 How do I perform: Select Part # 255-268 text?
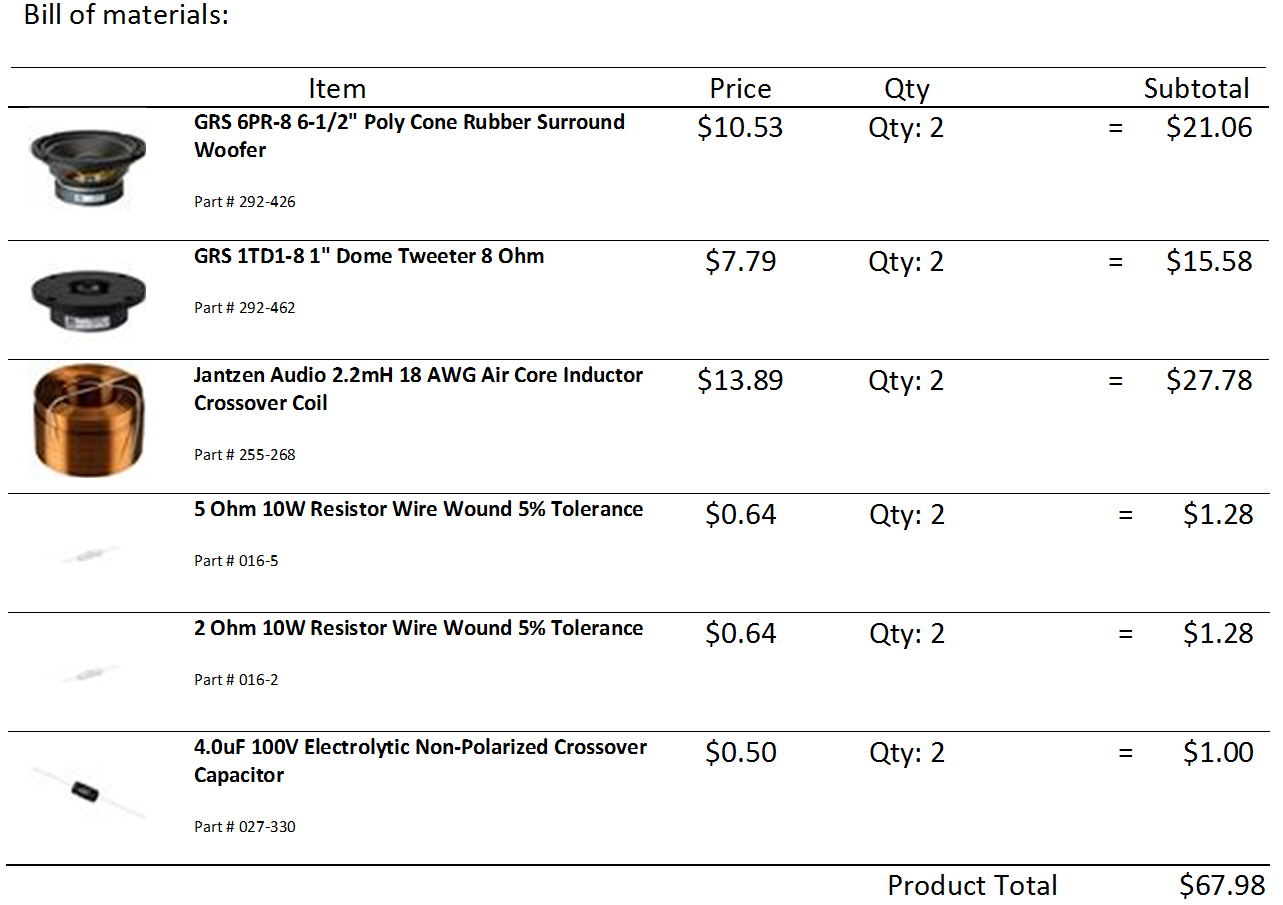click(245, 455)
